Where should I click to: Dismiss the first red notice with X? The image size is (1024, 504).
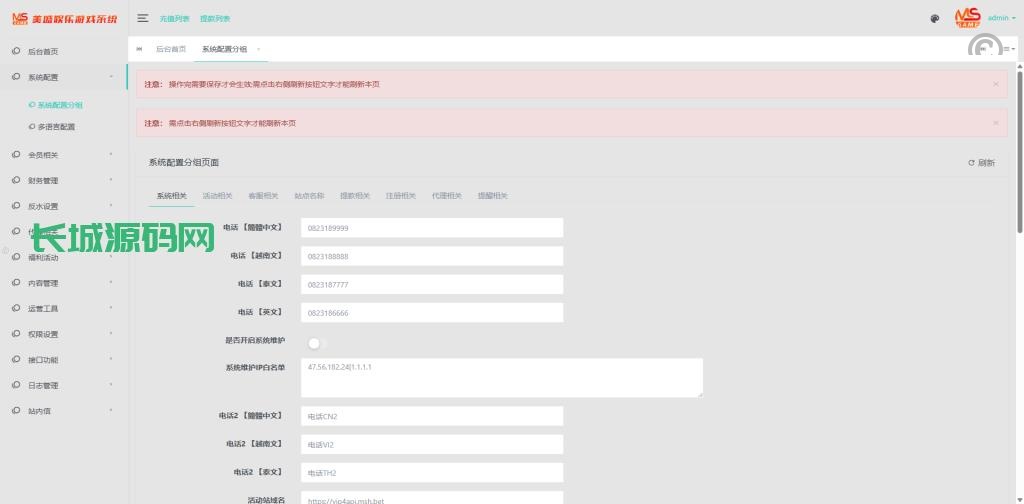tap(995, 84)
